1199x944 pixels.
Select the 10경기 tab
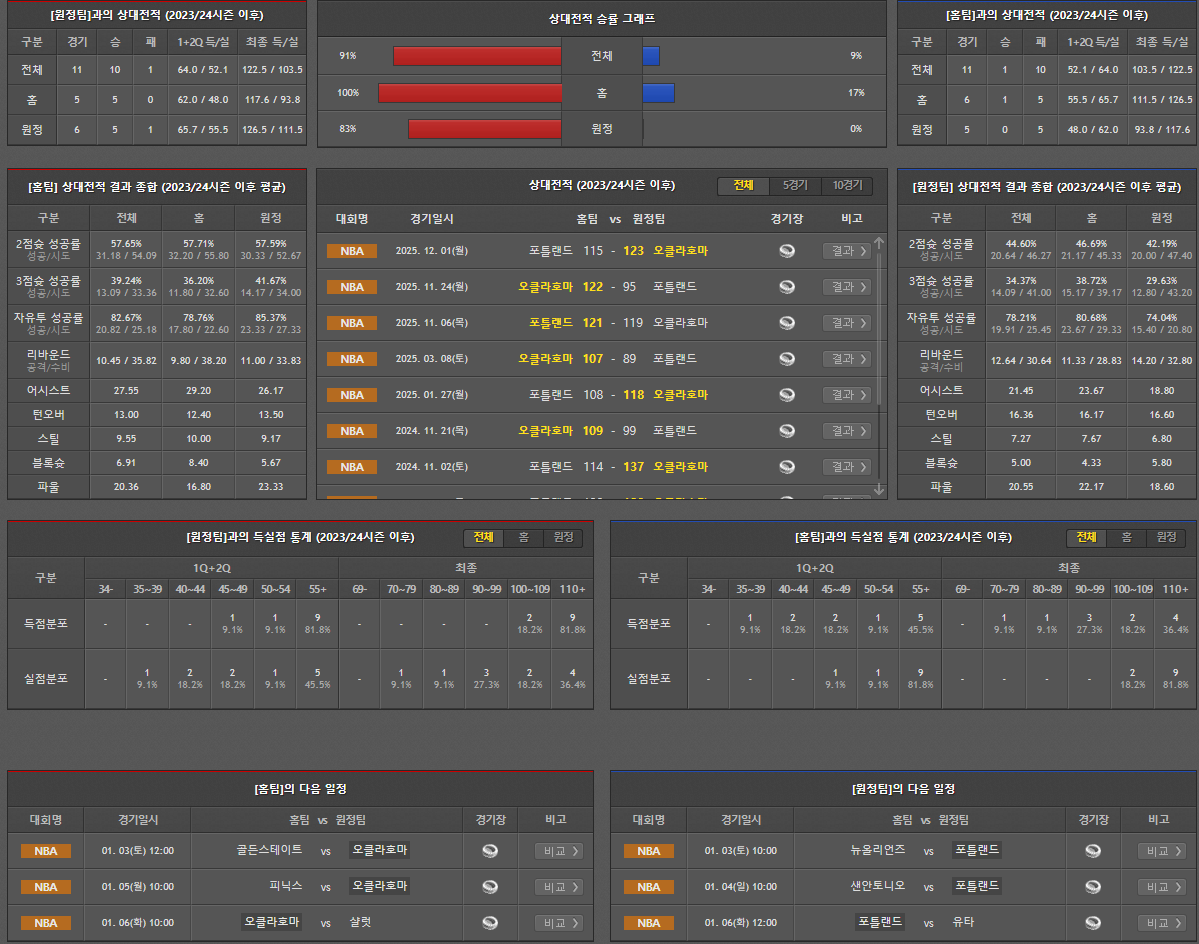click(846, 186)
